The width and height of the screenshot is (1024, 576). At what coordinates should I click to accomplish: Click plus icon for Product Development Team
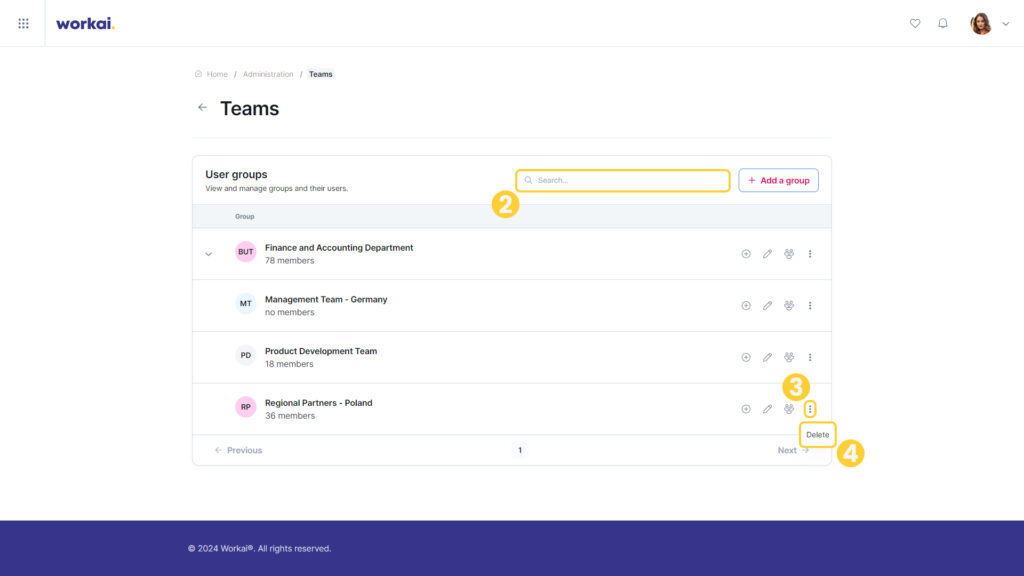point(746,357)
